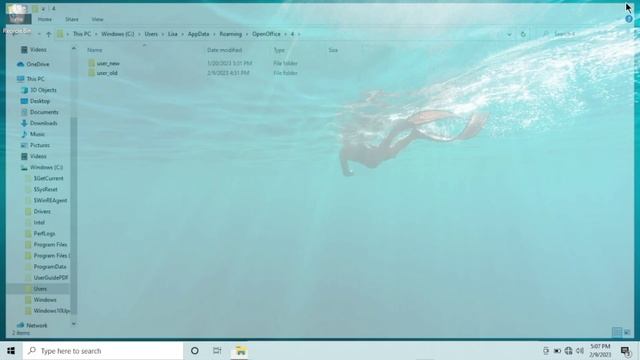Switch to Details view layout icon
This screenshot has height=360, width=640.
(x=617, y=332)
